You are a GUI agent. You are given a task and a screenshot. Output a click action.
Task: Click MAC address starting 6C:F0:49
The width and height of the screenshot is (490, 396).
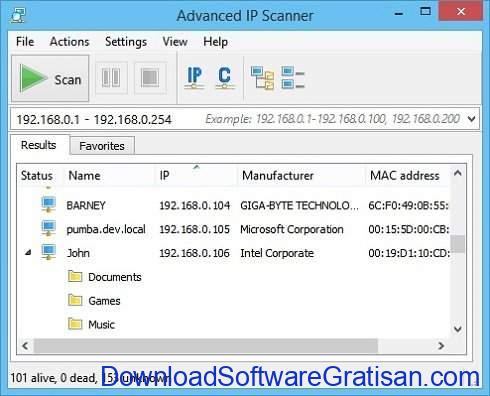[x=409, y=205]
